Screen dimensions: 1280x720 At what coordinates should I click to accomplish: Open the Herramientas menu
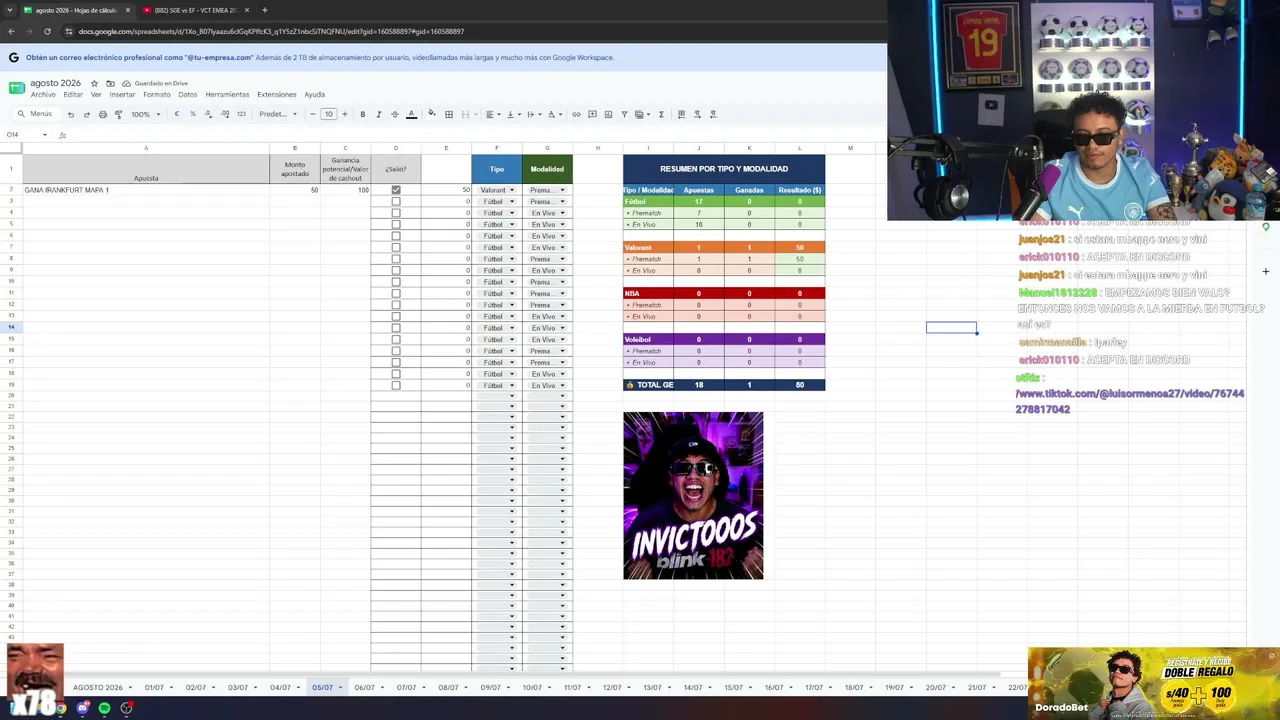[x=227, y=95]
